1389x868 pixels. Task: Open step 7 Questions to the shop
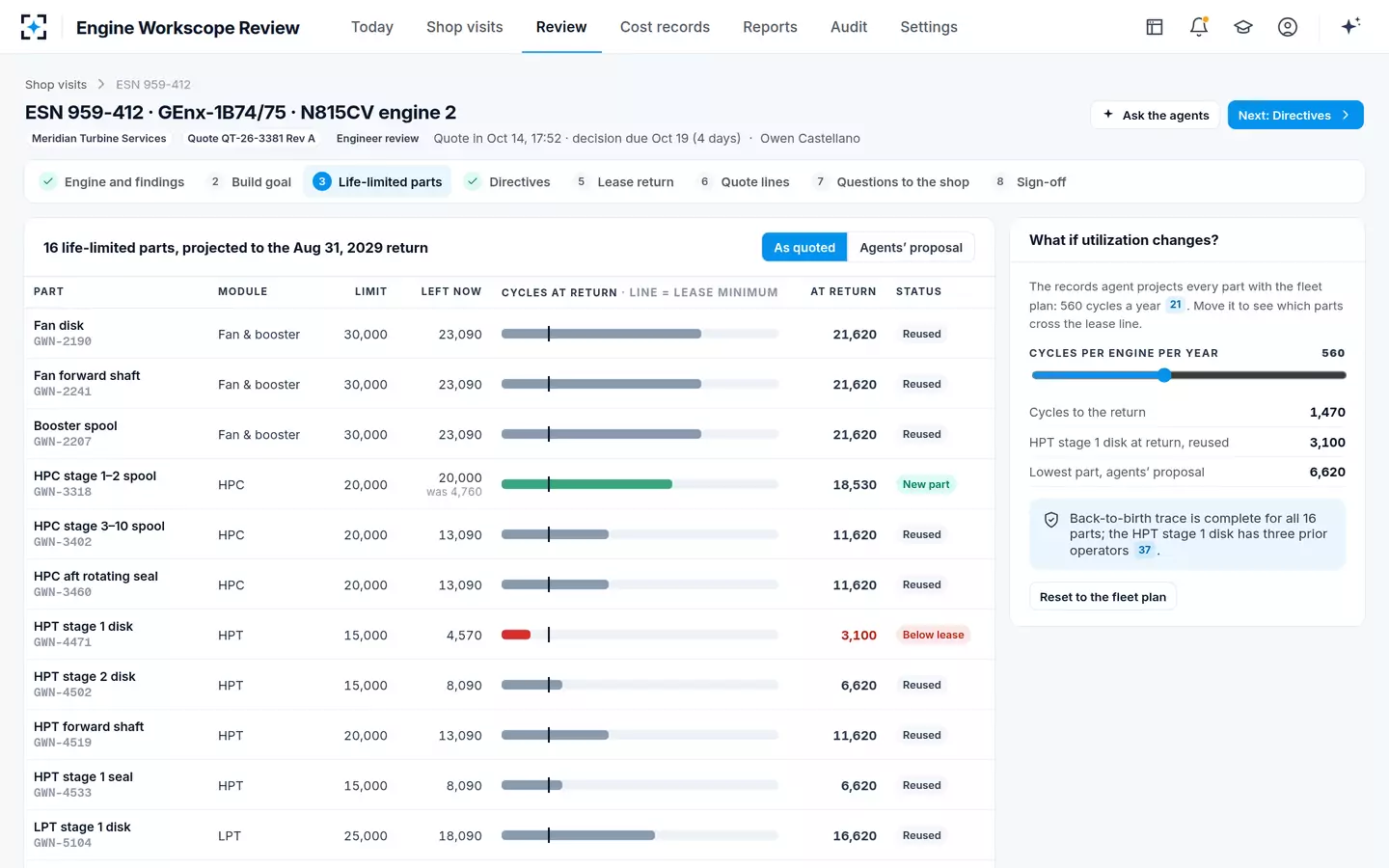pyautogui.click(x=890, y=181)
